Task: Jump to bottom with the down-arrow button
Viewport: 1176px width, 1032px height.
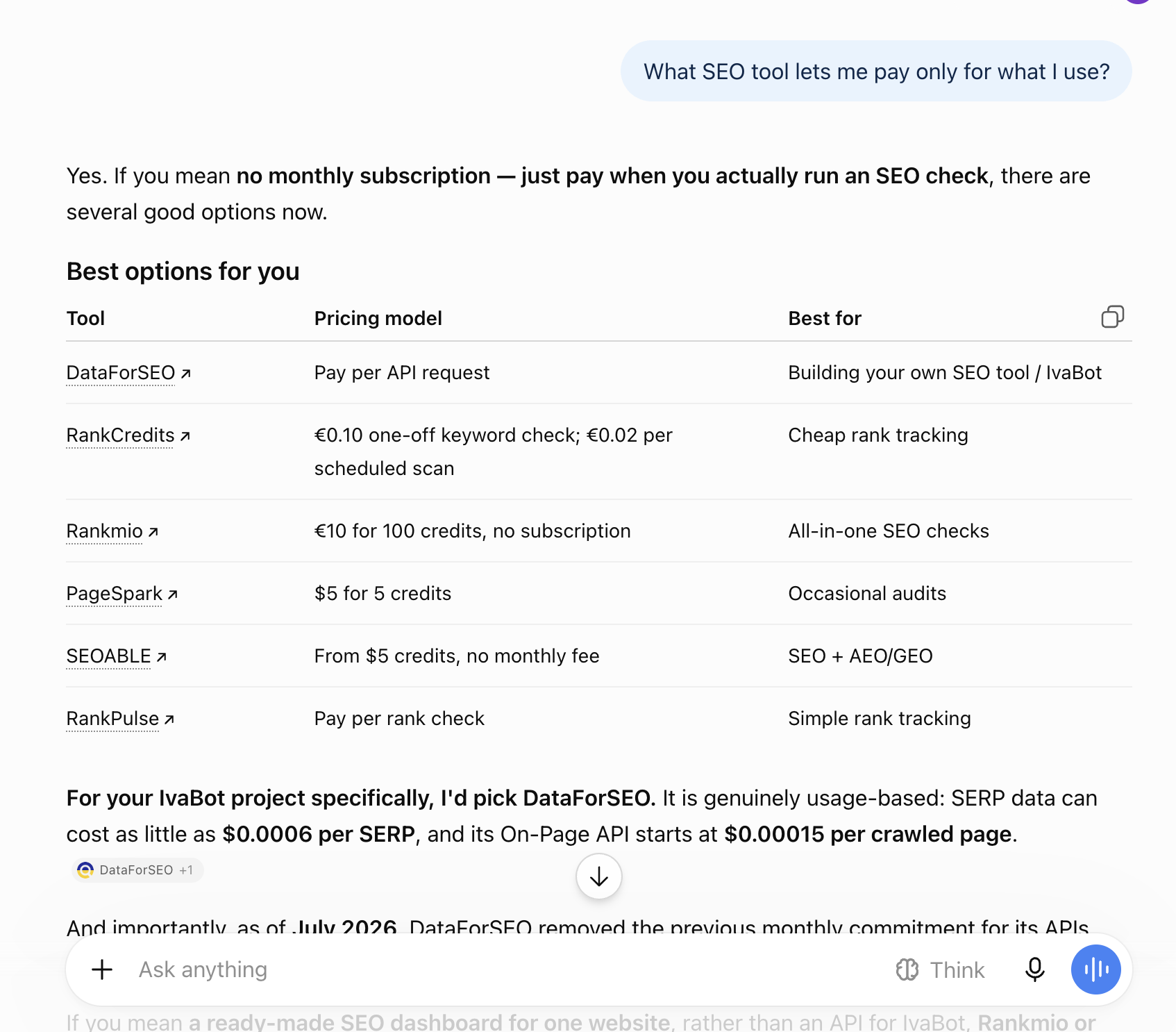Action: coord(598,876)
